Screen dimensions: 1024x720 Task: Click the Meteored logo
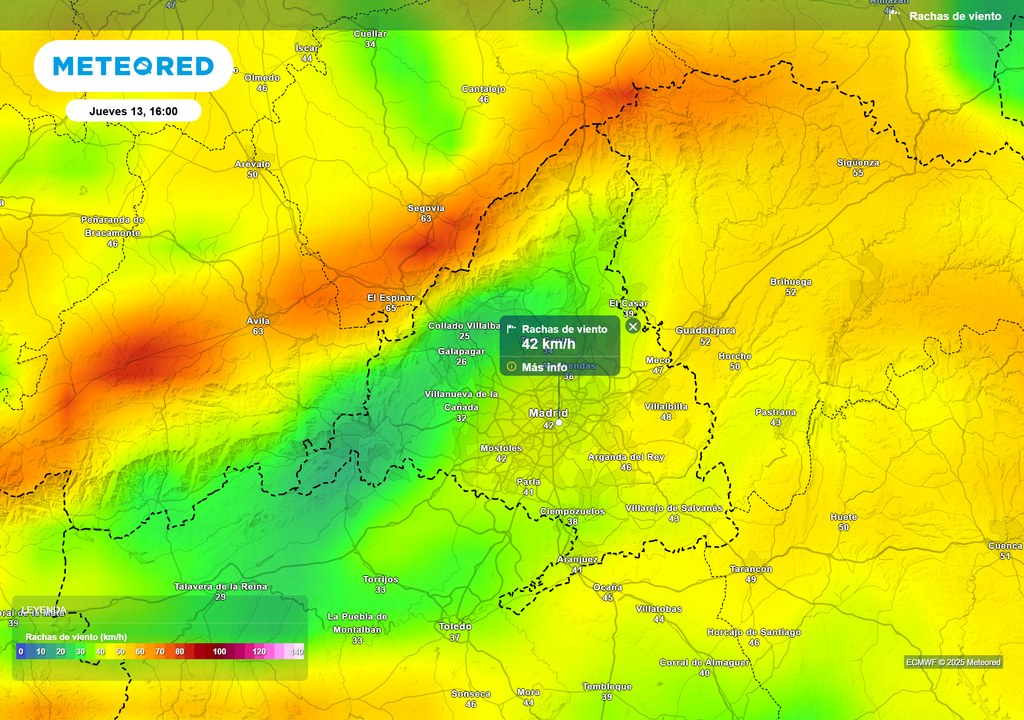133,66
